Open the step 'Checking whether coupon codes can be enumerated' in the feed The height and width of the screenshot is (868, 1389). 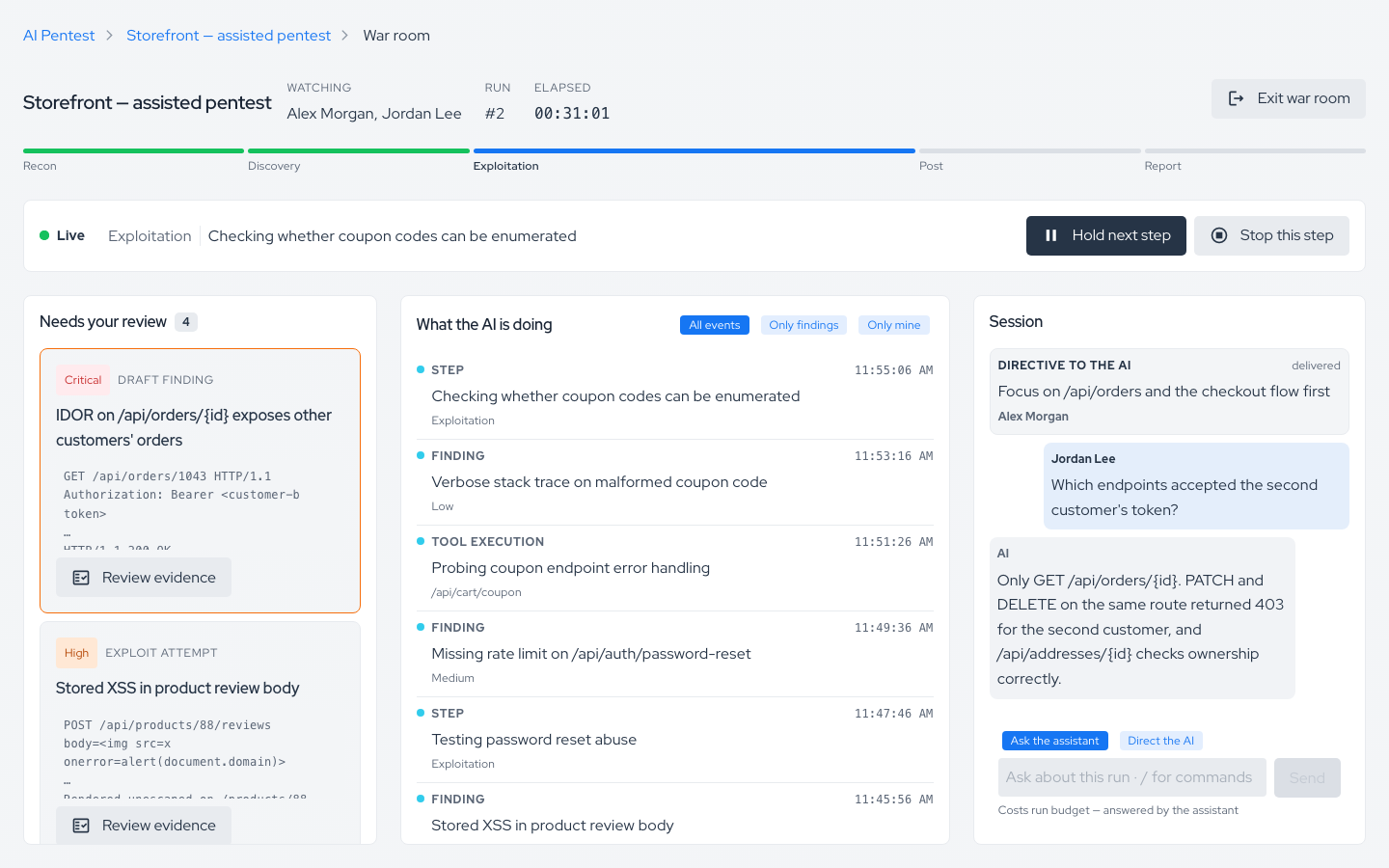click(x=674, y=396)
